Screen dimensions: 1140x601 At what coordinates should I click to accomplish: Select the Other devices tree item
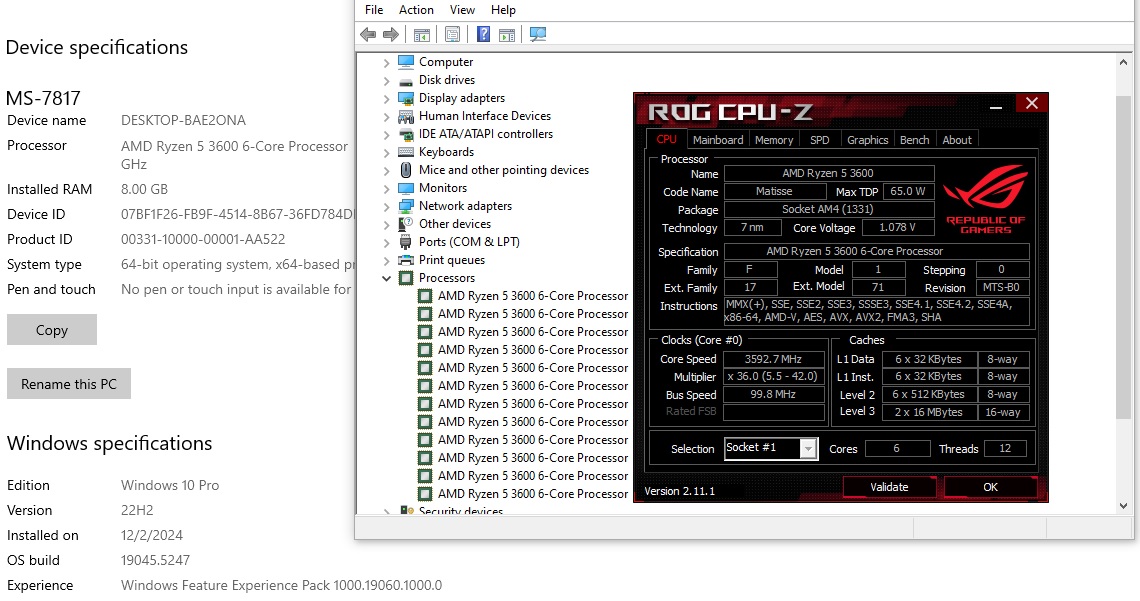454,224
